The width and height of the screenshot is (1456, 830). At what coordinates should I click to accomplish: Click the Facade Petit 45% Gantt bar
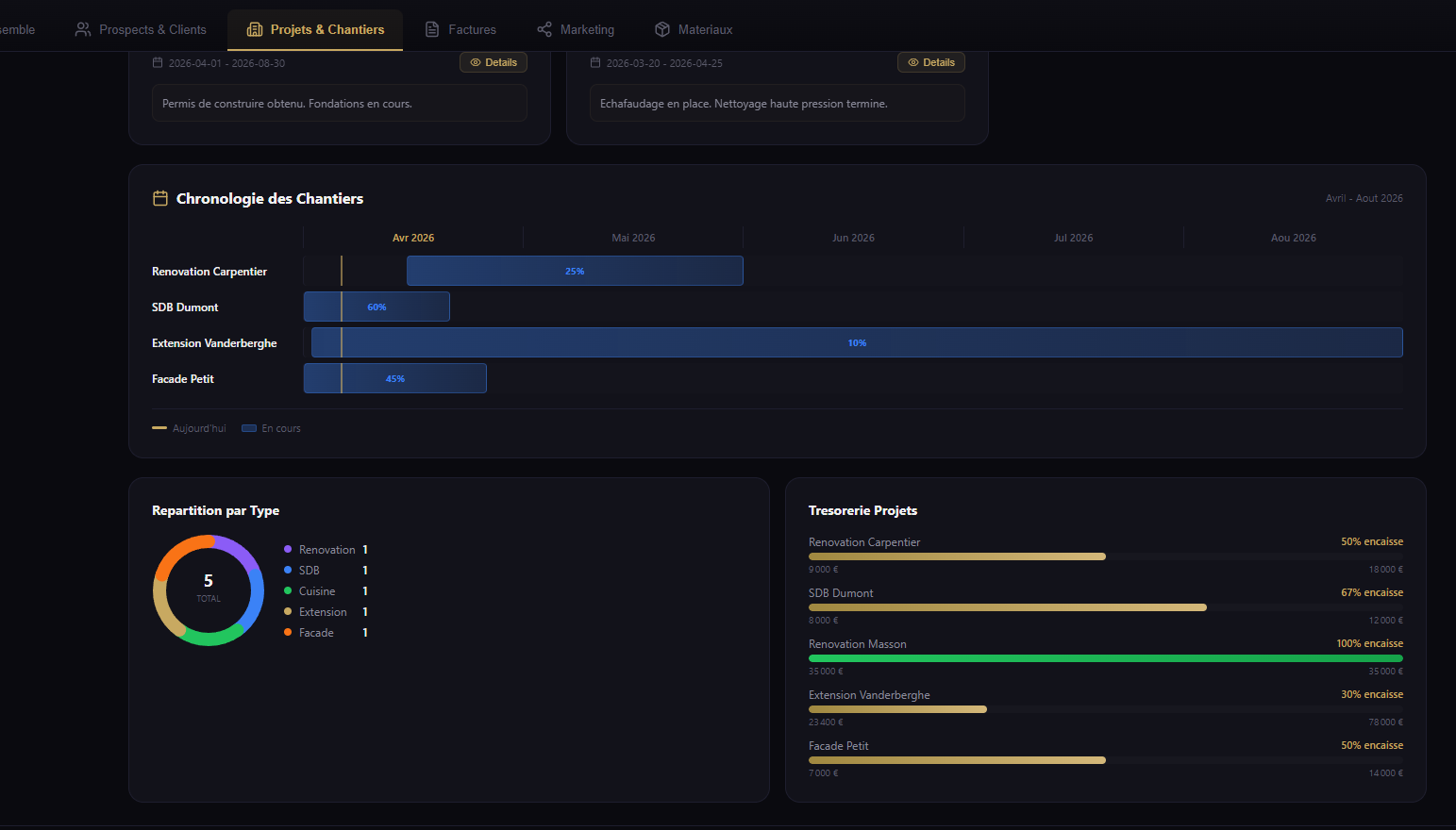click(x=394, y=378)
